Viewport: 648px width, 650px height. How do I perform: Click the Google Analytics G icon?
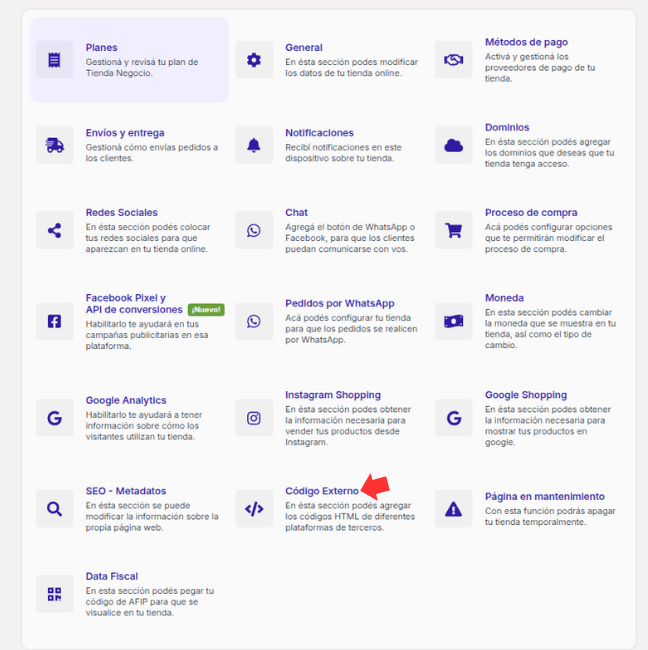(x=54, y=418)
